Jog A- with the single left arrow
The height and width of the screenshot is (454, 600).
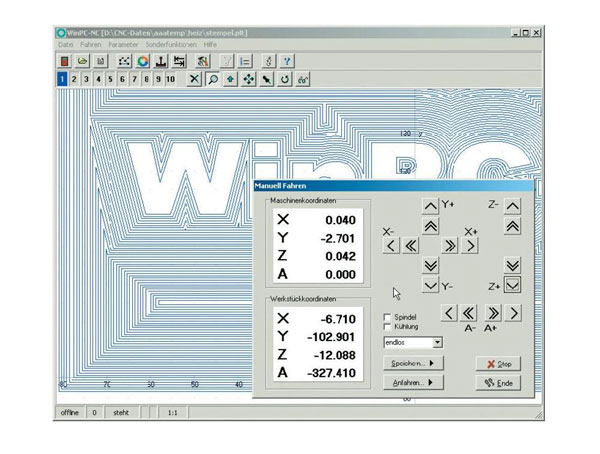click(x=449, y=314)
